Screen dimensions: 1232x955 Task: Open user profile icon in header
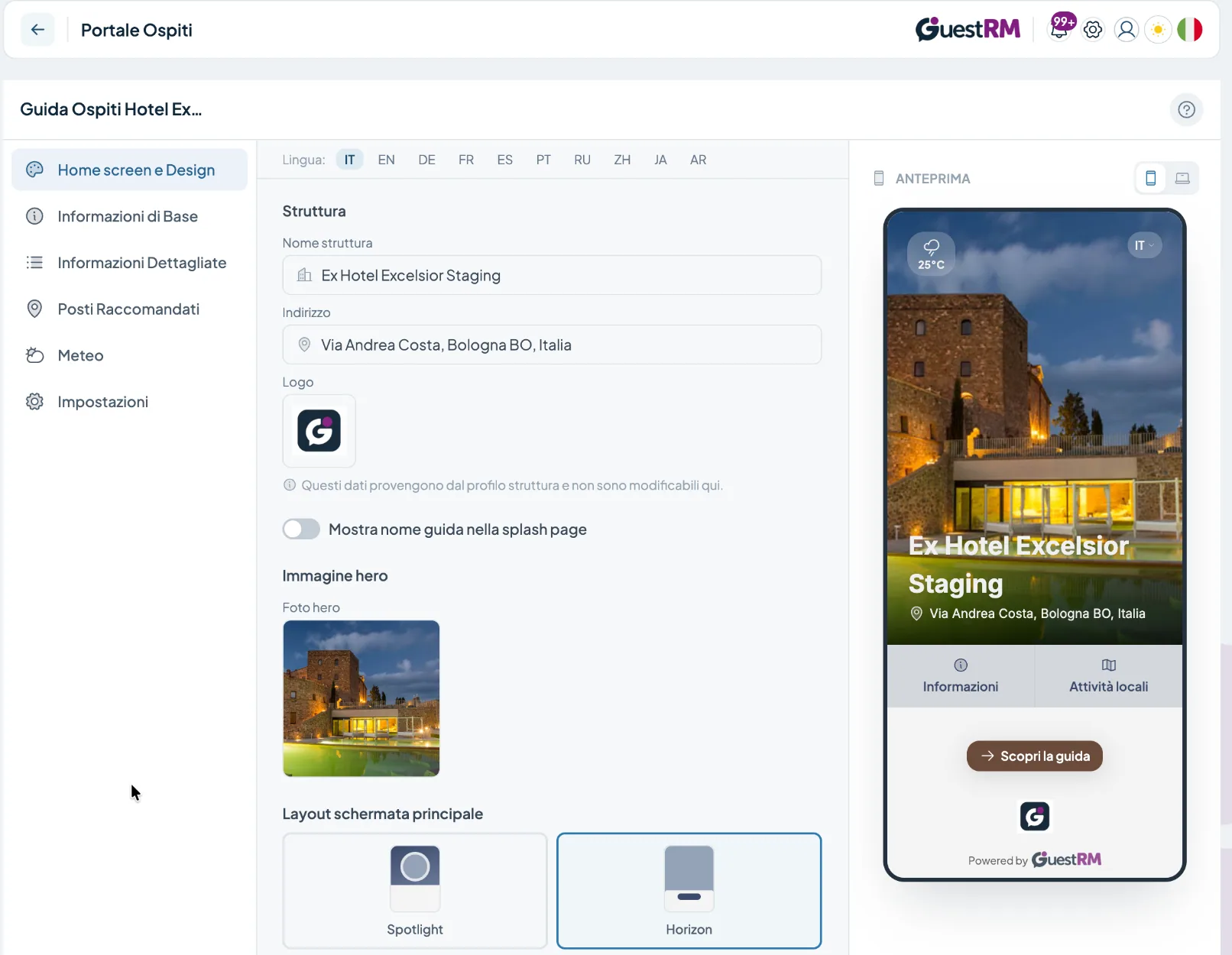1126,30
